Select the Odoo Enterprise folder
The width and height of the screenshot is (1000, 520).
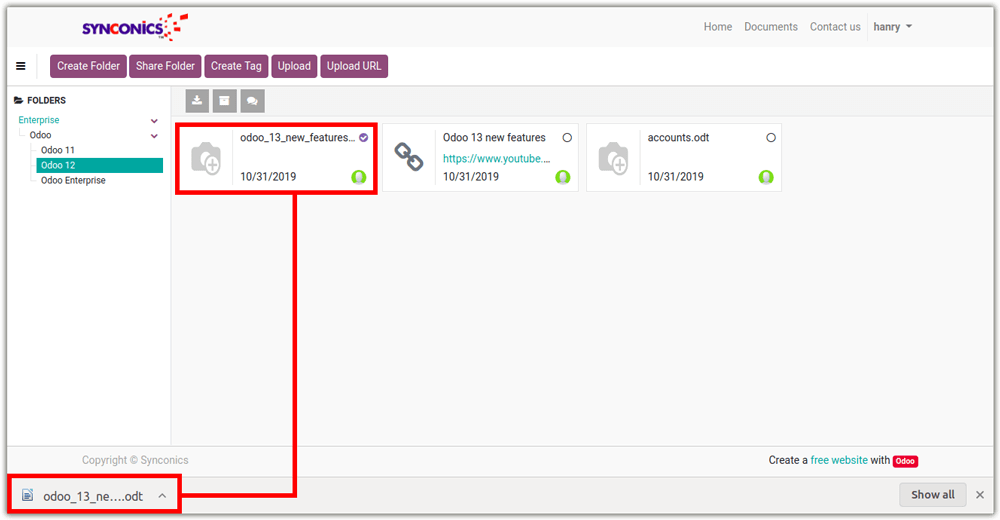click(x=73, y=181)
